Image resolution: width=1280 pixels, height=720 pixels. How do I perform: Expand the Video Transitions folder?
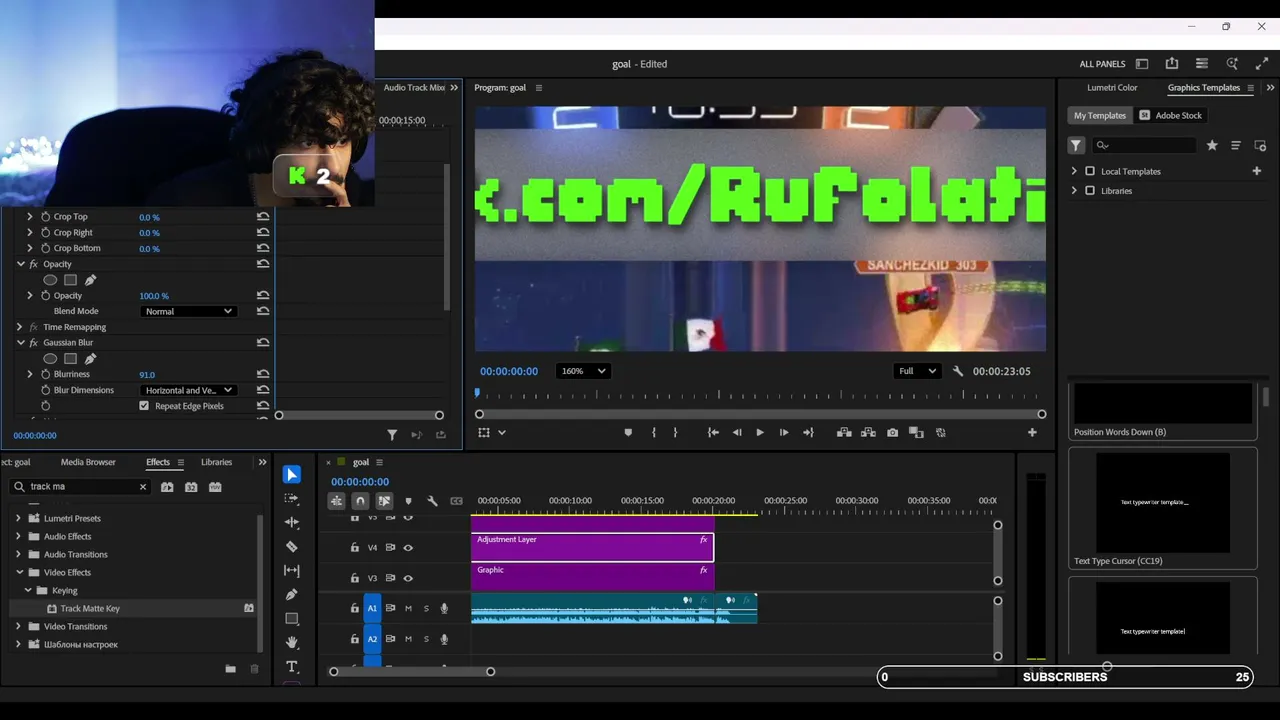coord(18,627)
